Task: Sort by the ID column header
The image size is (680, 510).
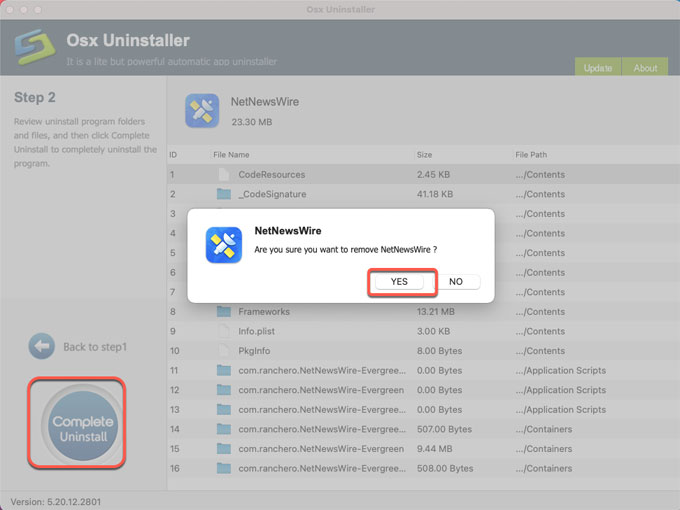Action: click(x=173, y=155)
